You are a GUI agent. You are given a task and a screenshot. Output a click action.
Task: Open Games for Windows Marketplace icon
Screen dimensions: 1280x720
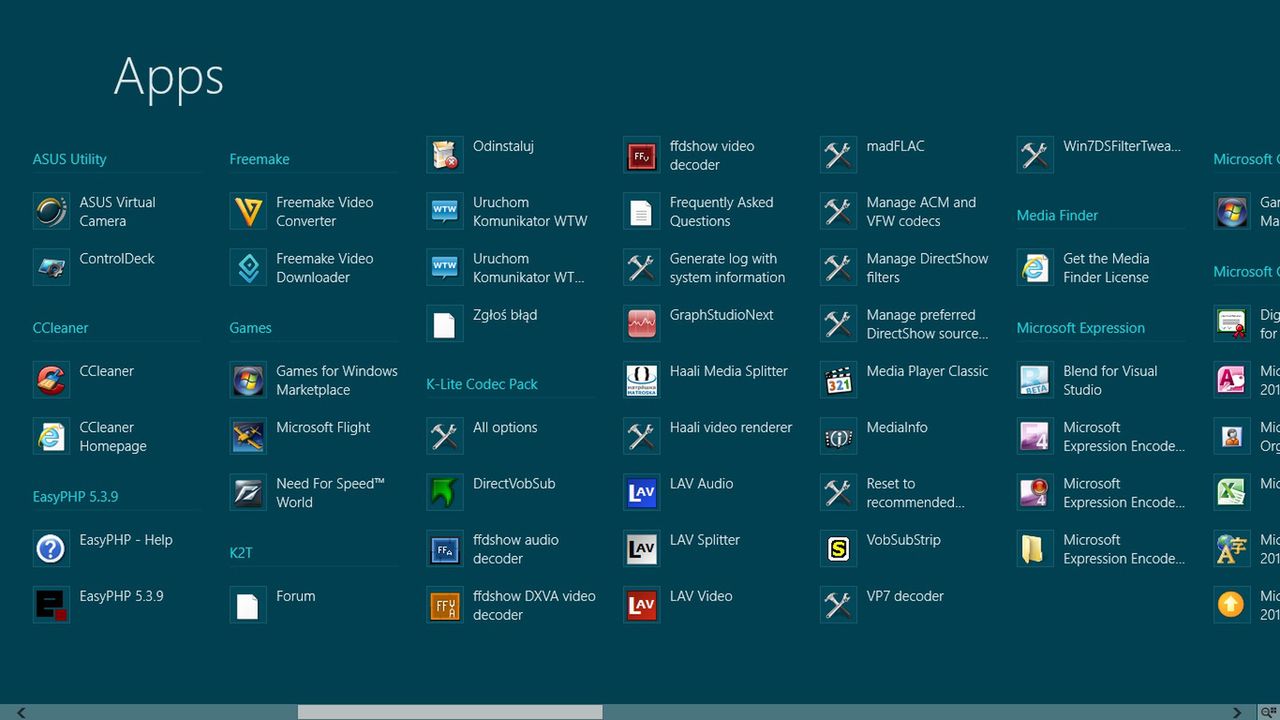(x=248, y=380)
